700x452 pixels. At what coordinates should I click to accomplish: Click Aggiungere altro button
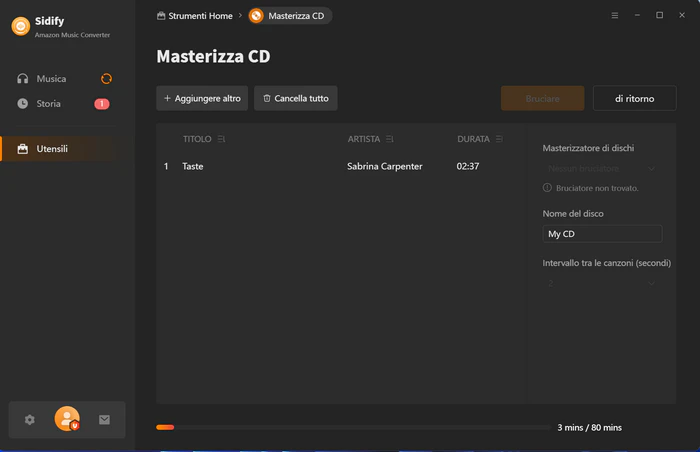point(202,98)
